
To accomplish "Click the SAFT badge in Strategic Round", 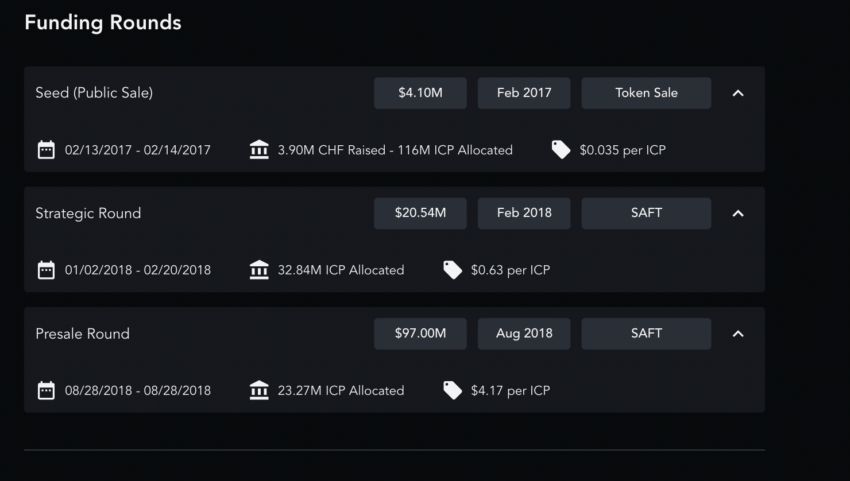I will click(646, 213).
